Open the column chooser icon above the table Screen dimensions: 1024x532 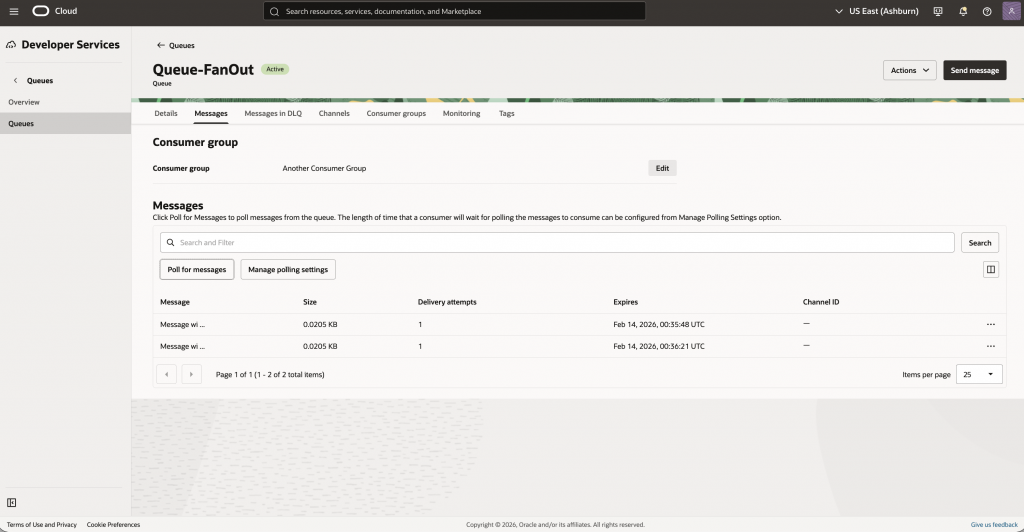pyautogui.click(x=991, y=270)
